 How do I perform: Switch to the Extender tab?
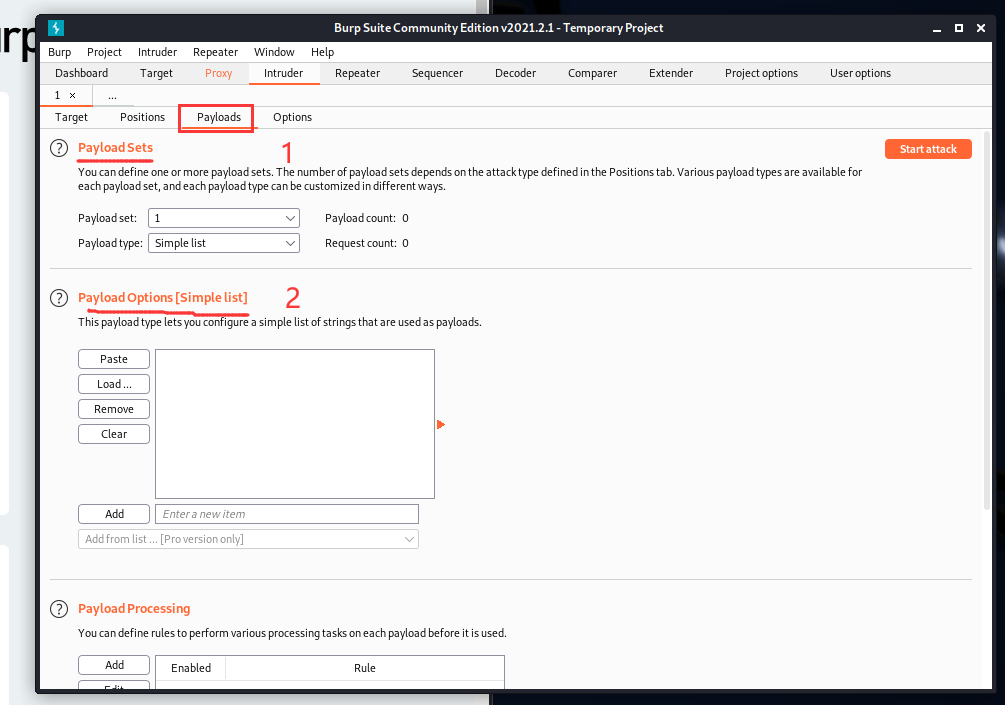point(670,73)
